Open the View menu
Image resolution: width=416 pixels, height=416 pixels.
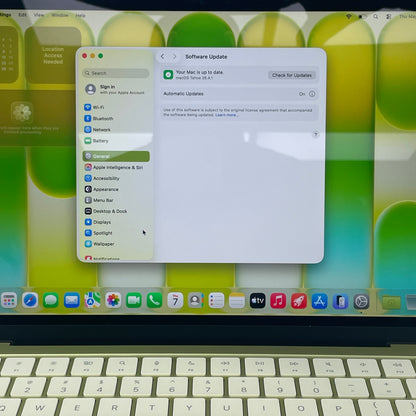tap(39, 15)
